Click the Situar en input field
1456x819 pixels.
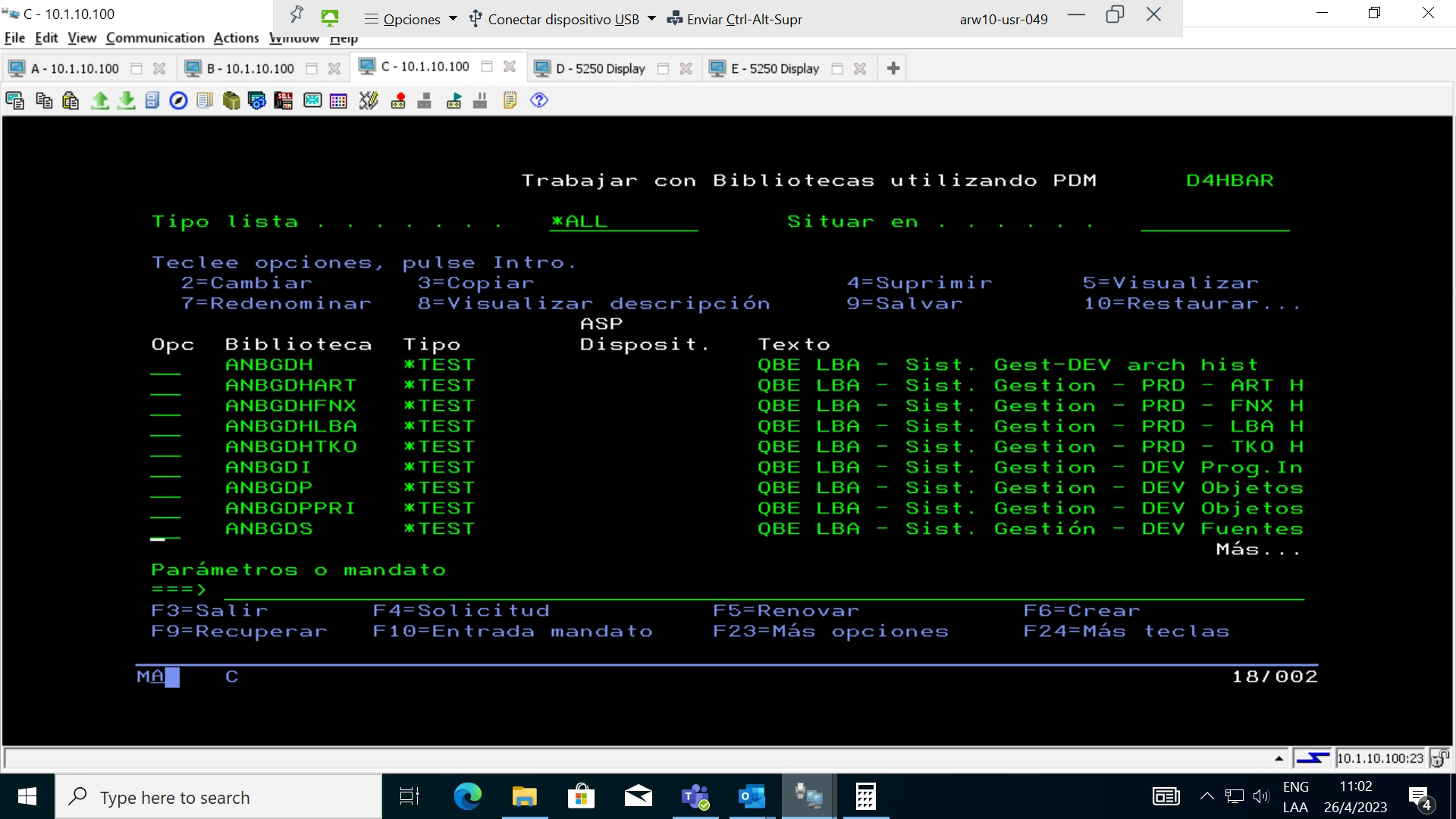(x=1214, y=221)
